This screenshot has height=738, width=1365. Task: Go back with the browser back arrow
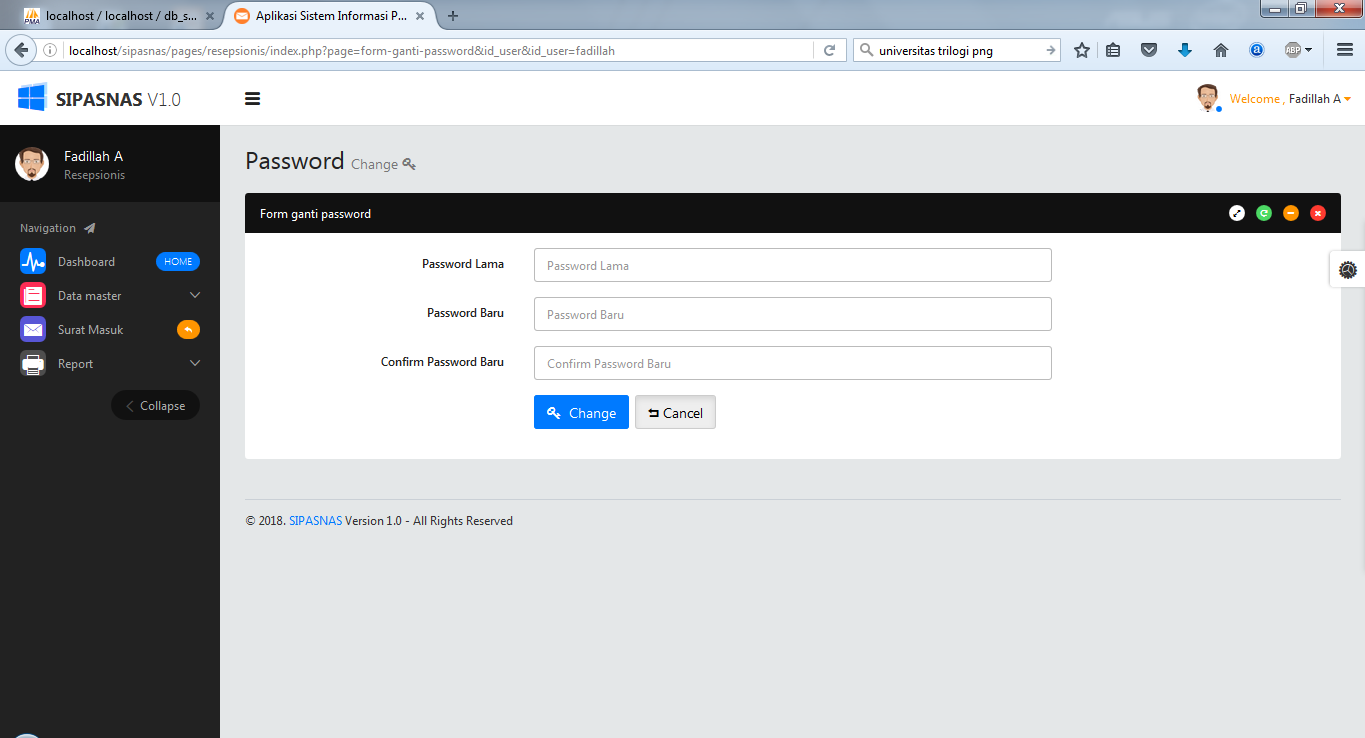click(19, 50)
